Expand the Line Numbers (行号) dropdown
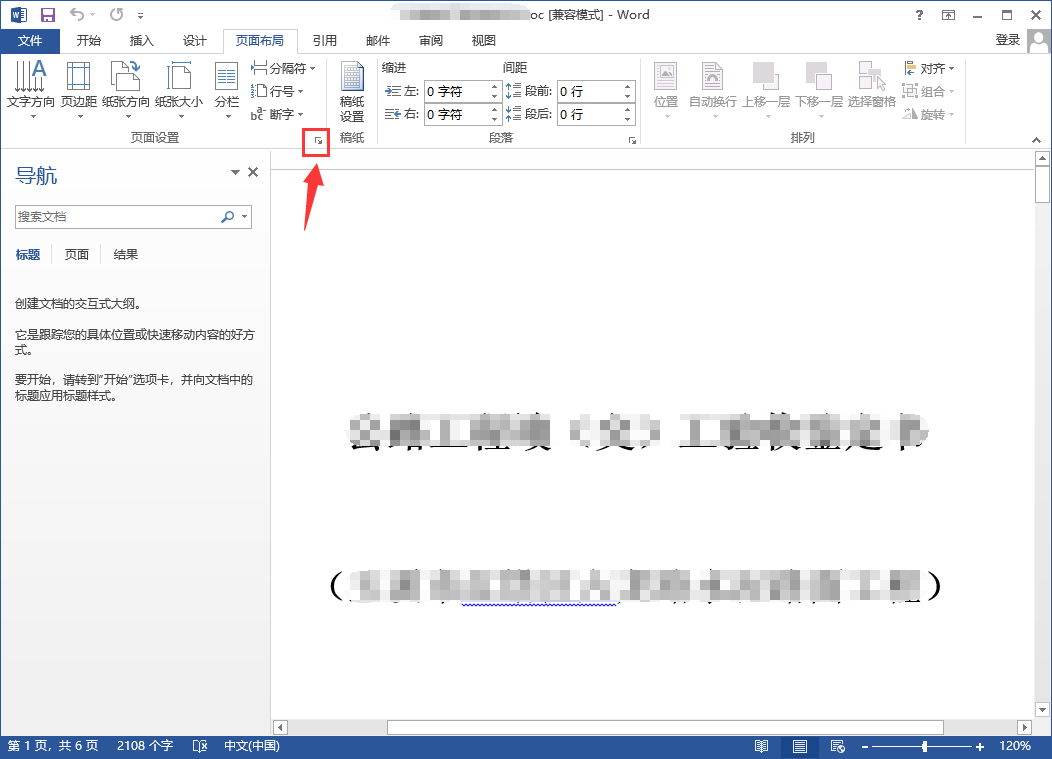Viewport: 1052px width, 759px height. pos(277,91)
